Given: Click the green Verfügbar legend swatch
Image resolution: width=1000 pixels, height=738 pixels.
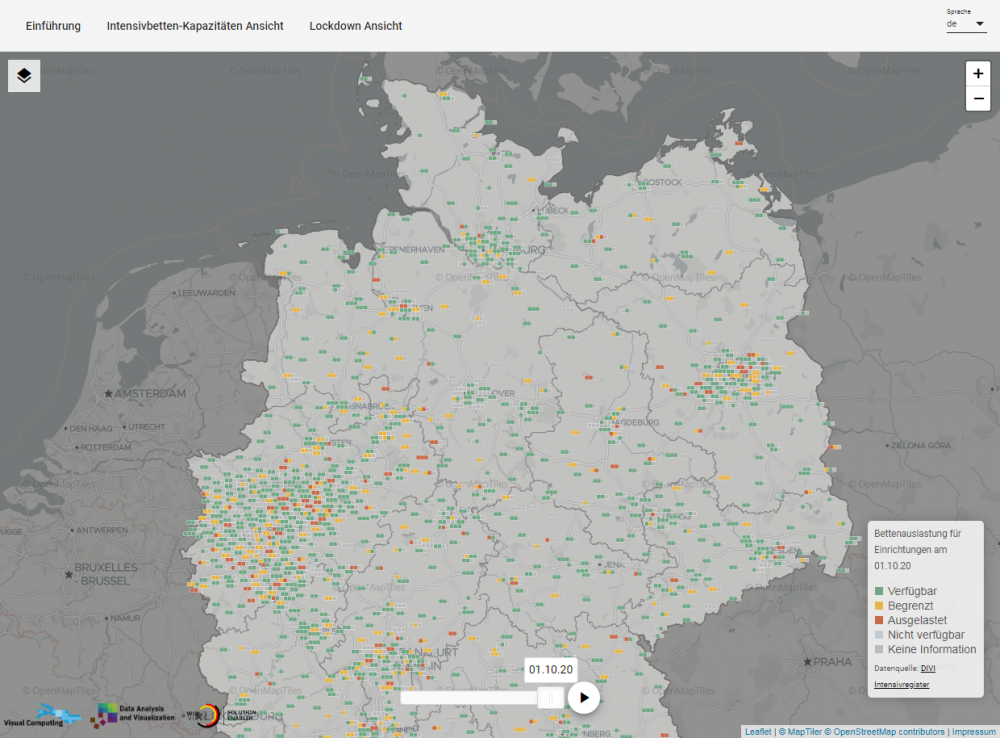Looking at the screenshot, I should coord(879,591).
